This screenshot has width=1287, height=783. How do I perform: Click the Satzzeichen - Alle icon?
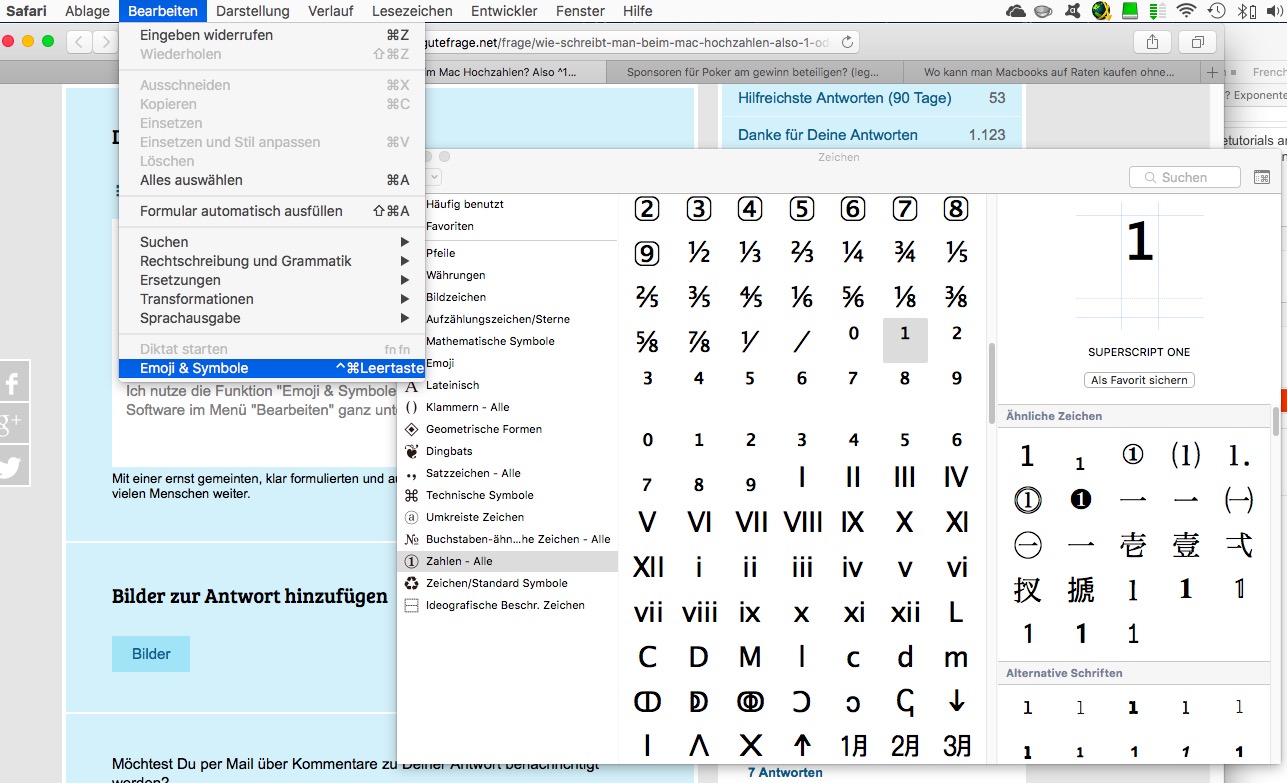click(x=411, y=473)
